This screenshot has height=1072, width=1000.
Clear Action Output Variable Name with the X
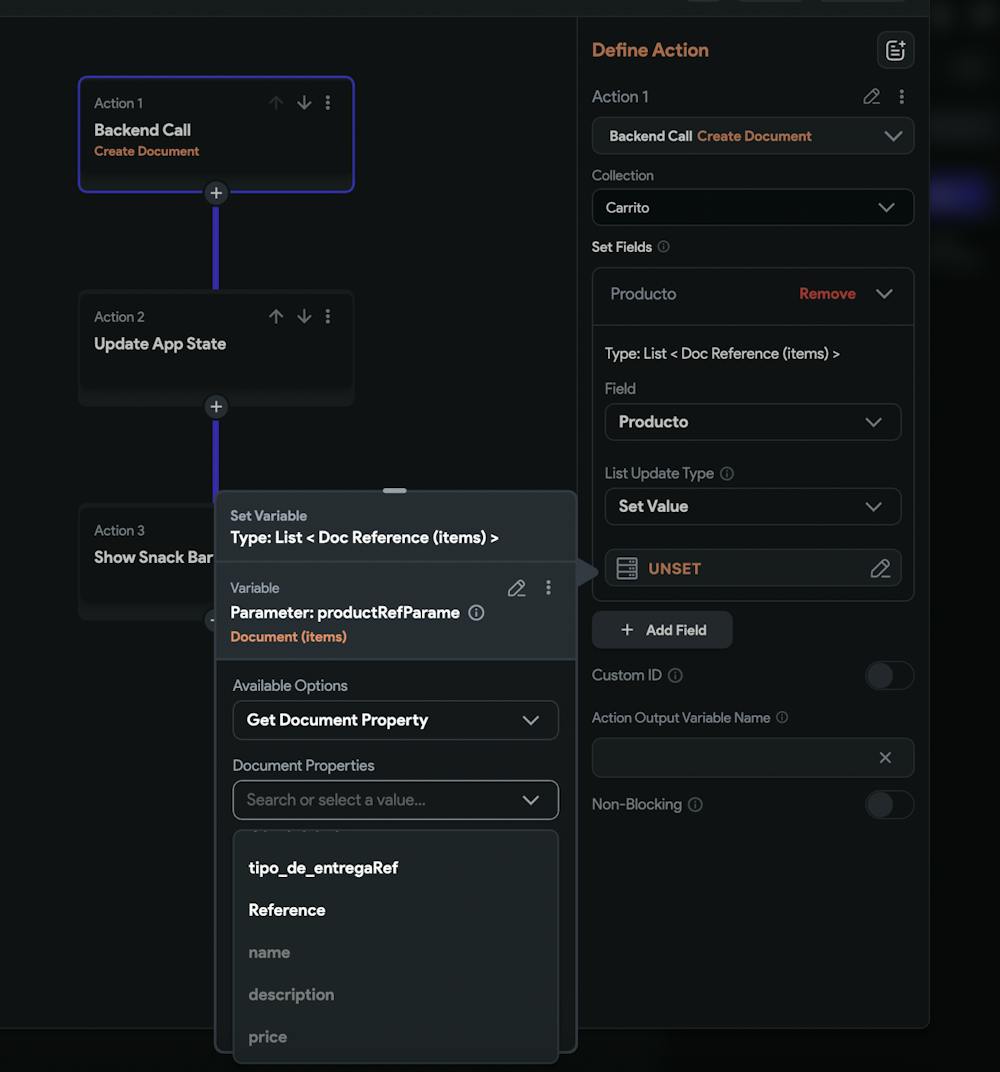click(884, 757)
